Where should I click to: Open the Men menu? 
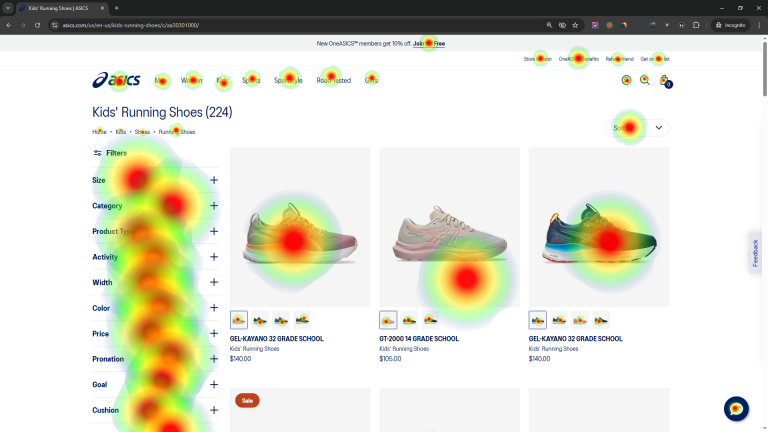161,80
